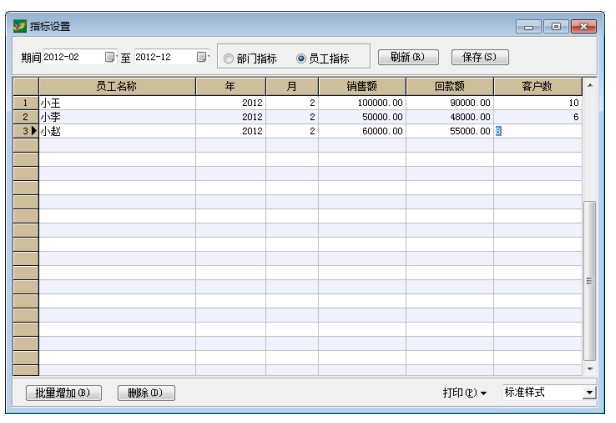Click 小王's customer count cell 10
This screenshot has height=423, width=616.
click(x=537, y=103)
